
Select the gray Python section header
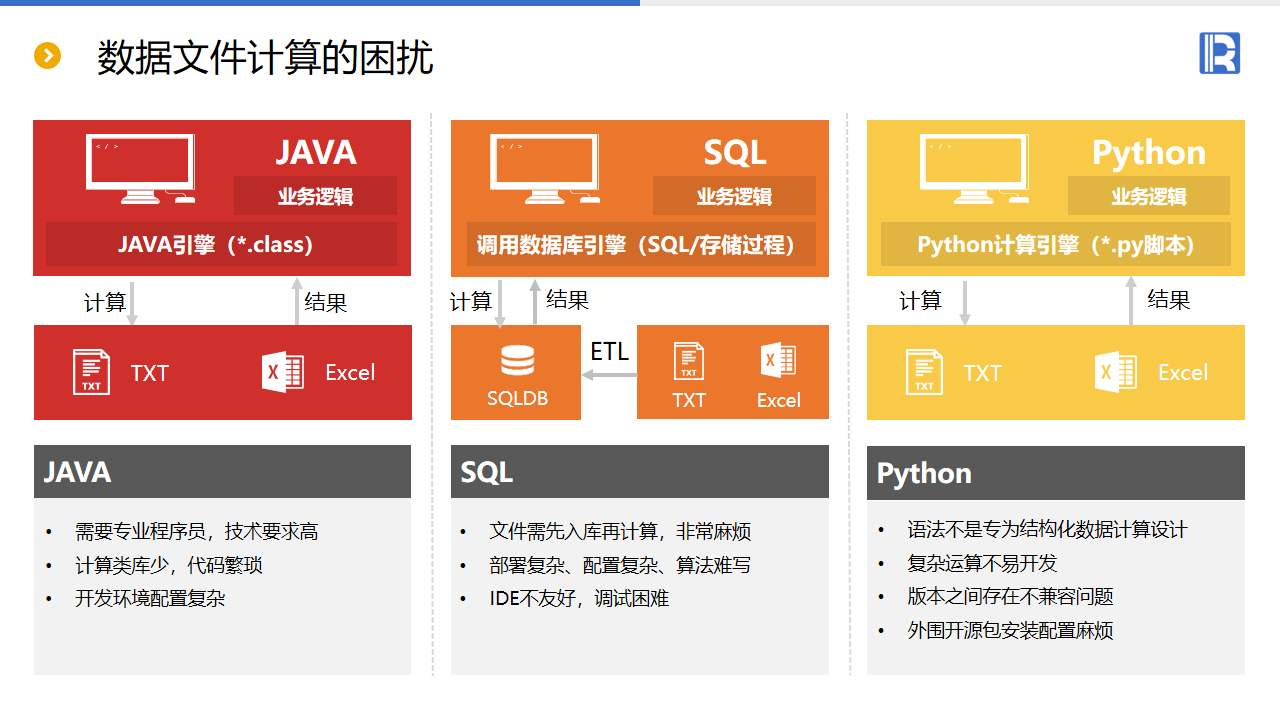coord(1055,473)
